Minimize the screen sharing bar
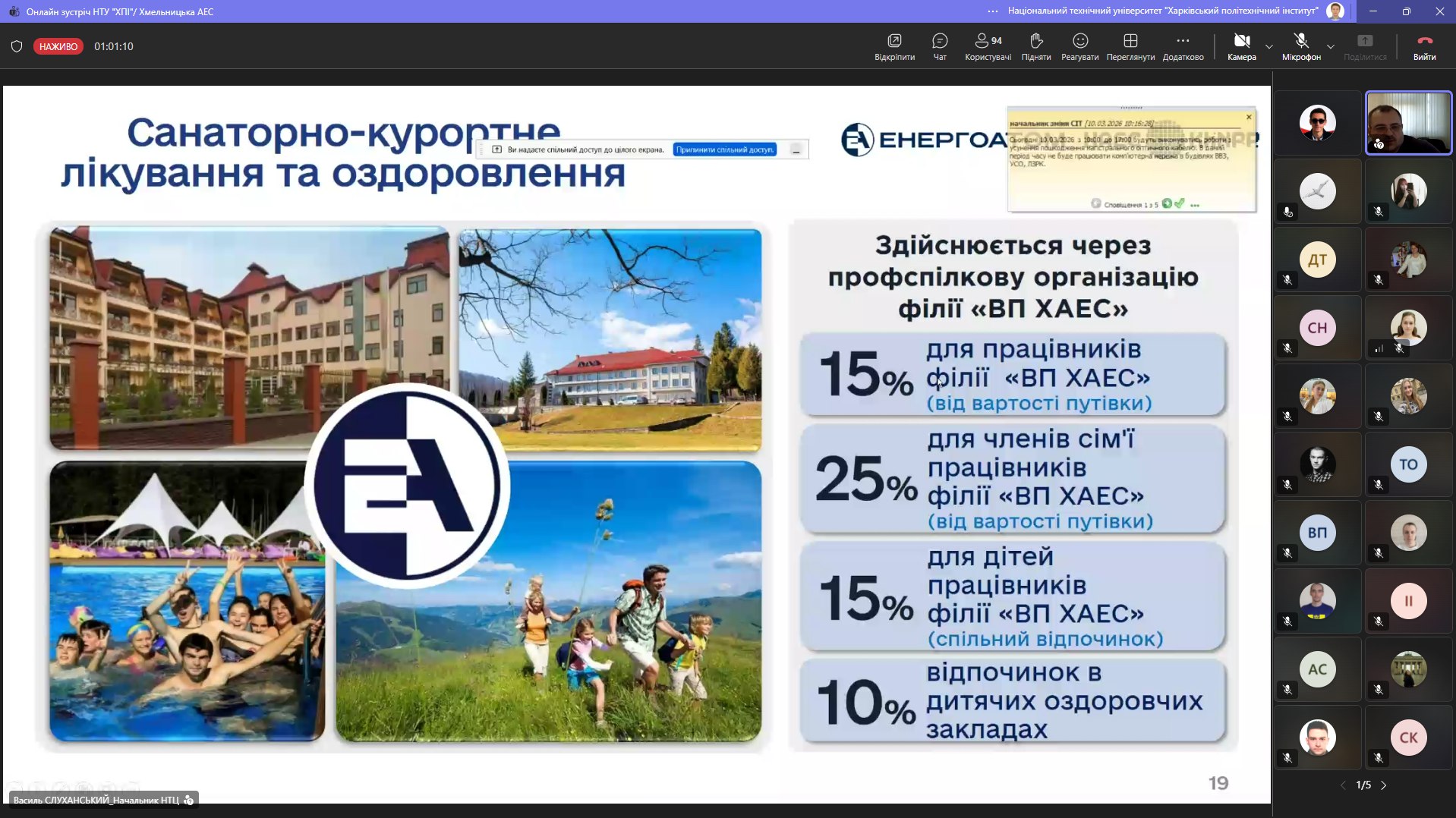Viewport: 1456px width, 818px height. (796, 150)
